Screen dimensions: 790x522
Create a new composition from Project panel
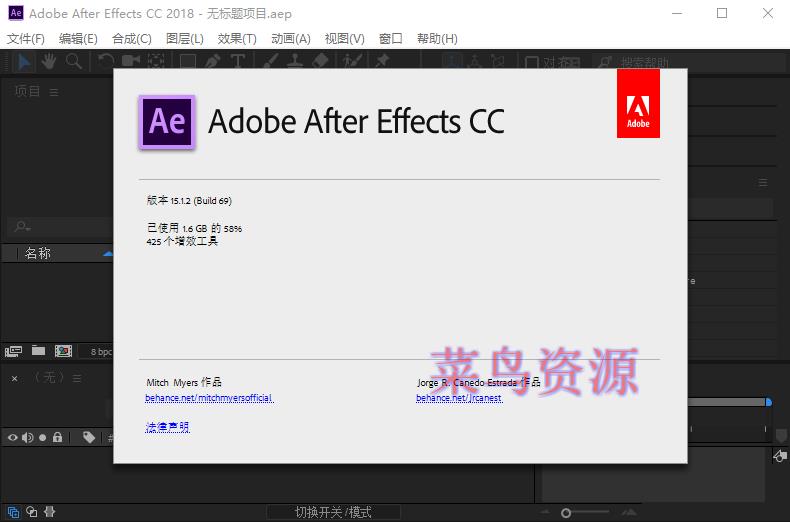63,351
